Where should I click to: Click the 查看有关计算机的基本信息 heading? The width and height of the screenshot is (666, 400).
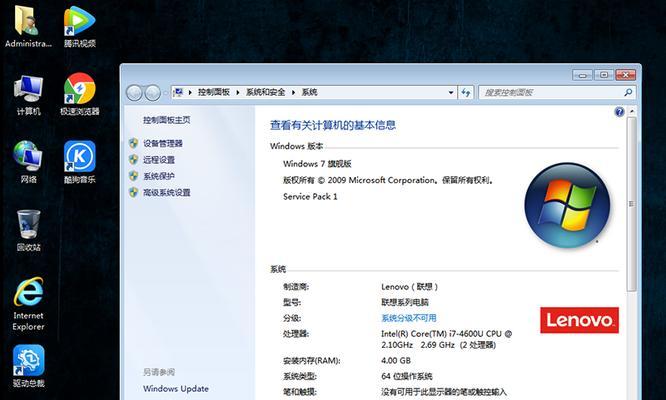(x=333, y=125)
